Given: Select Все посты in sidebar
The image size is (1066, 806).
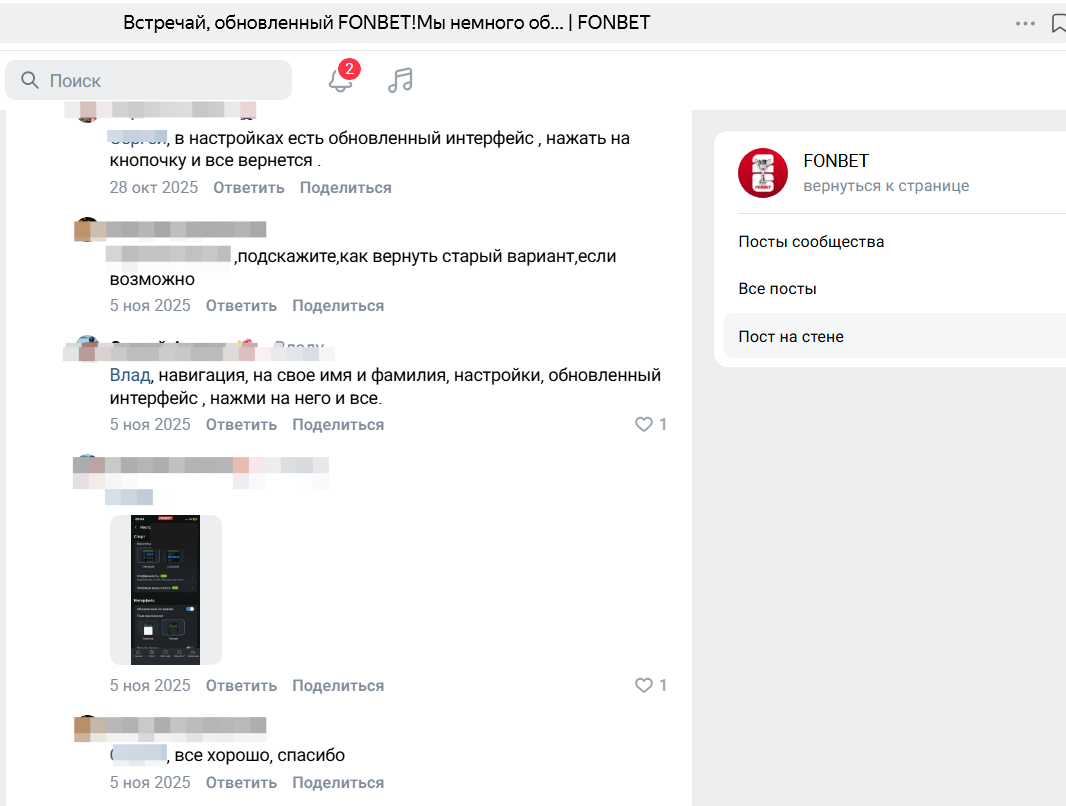Looking at the screenshot, I should pos(777,289).
